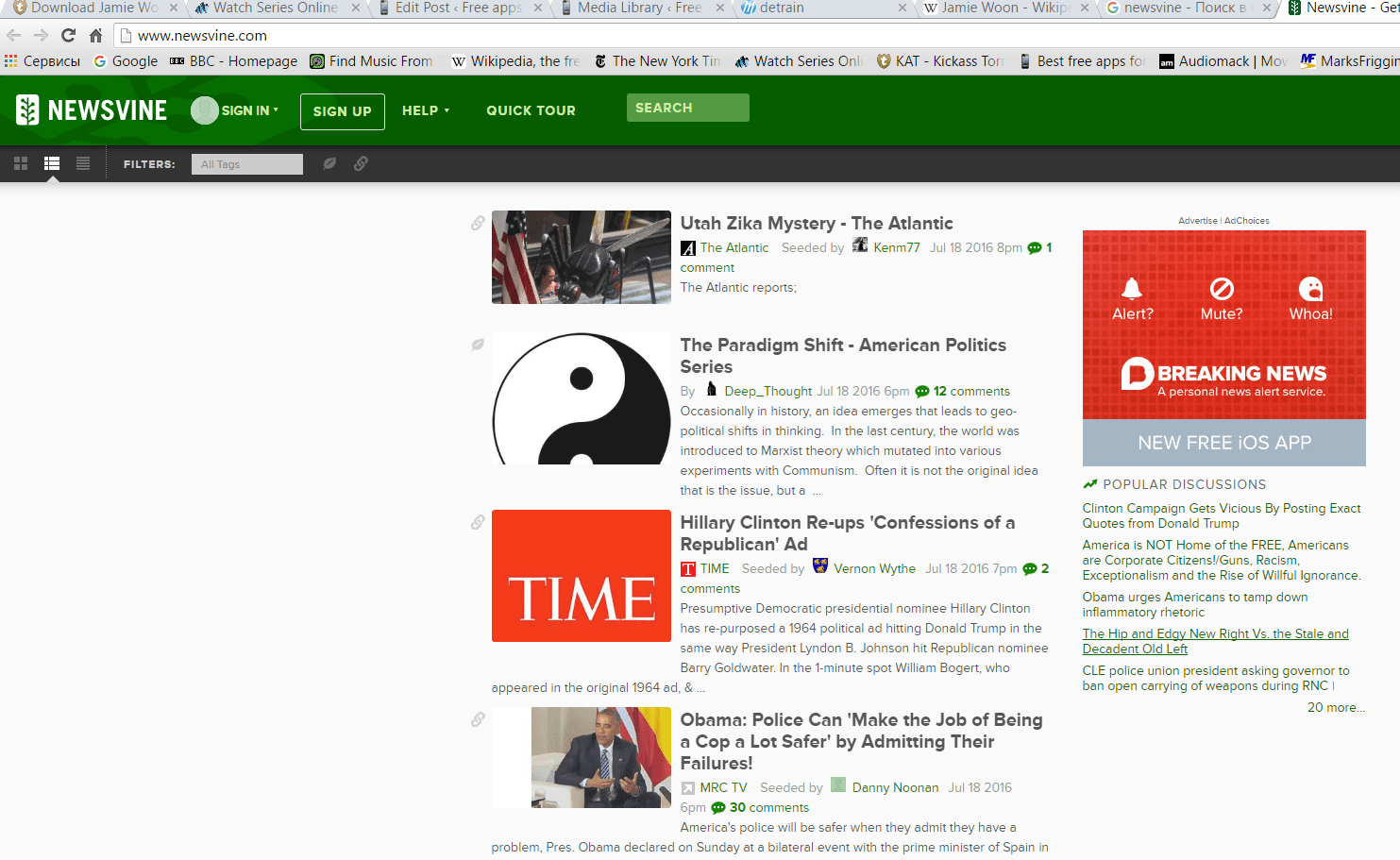Screen dimensions: 1400x860
Task: Open the Sign In dropdown
Action: pos(235,110)
